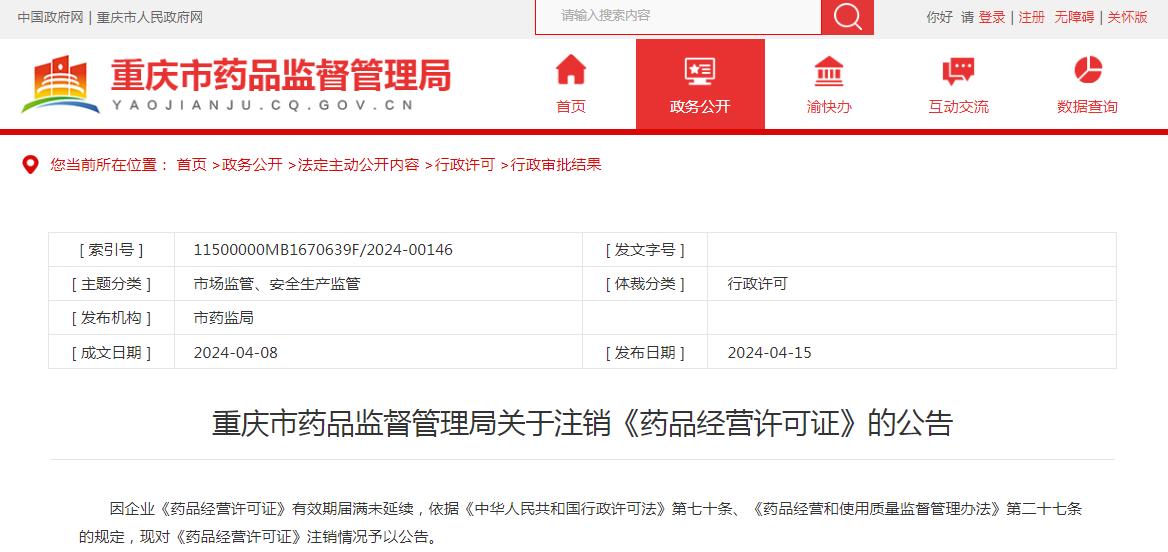Click the bank building icon above 渝快办

coord(829,71)
